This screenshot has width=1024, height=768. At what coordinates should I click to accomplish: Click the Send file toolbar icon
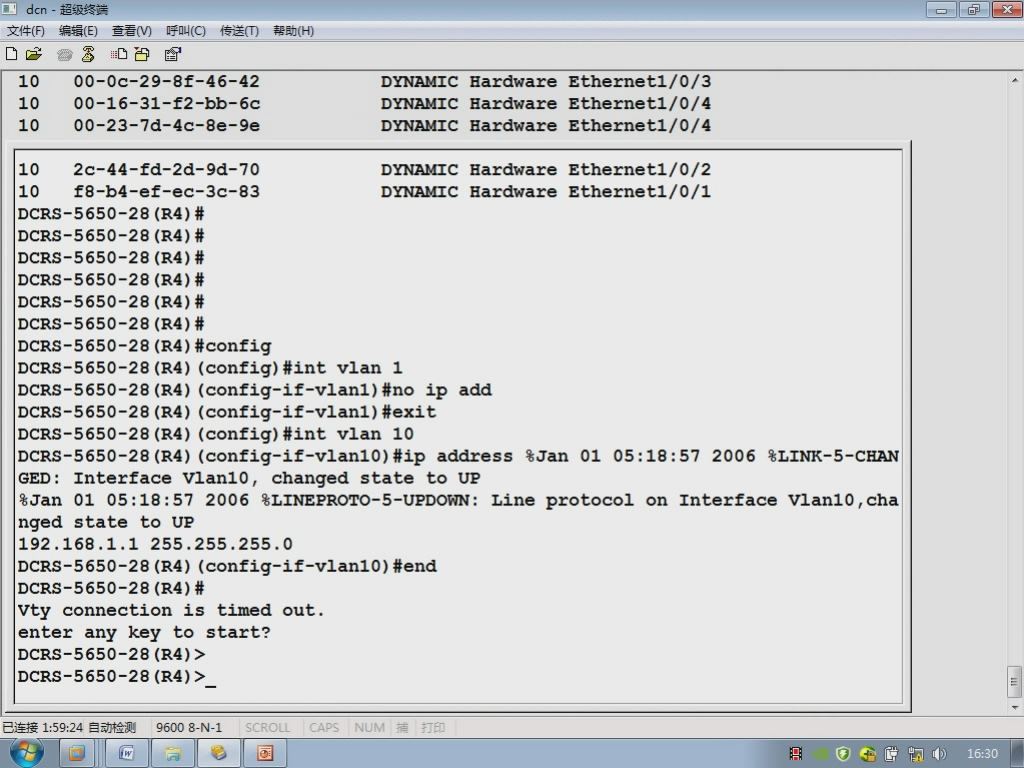[119, 54]
